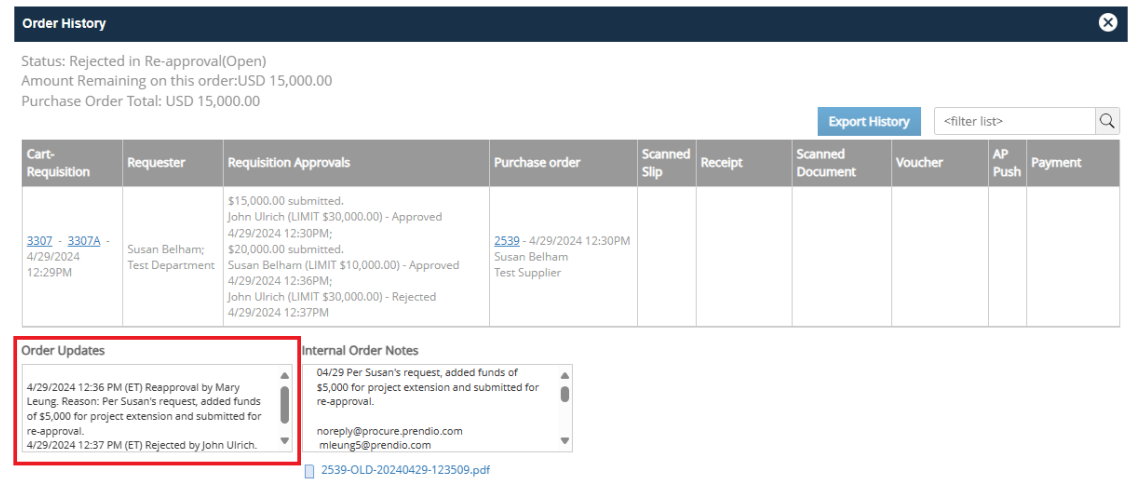The height and width of the screenshot is (480, 1130).
Task: Click the filter list search magnifier icon
Action: (x=1108, y=121)
